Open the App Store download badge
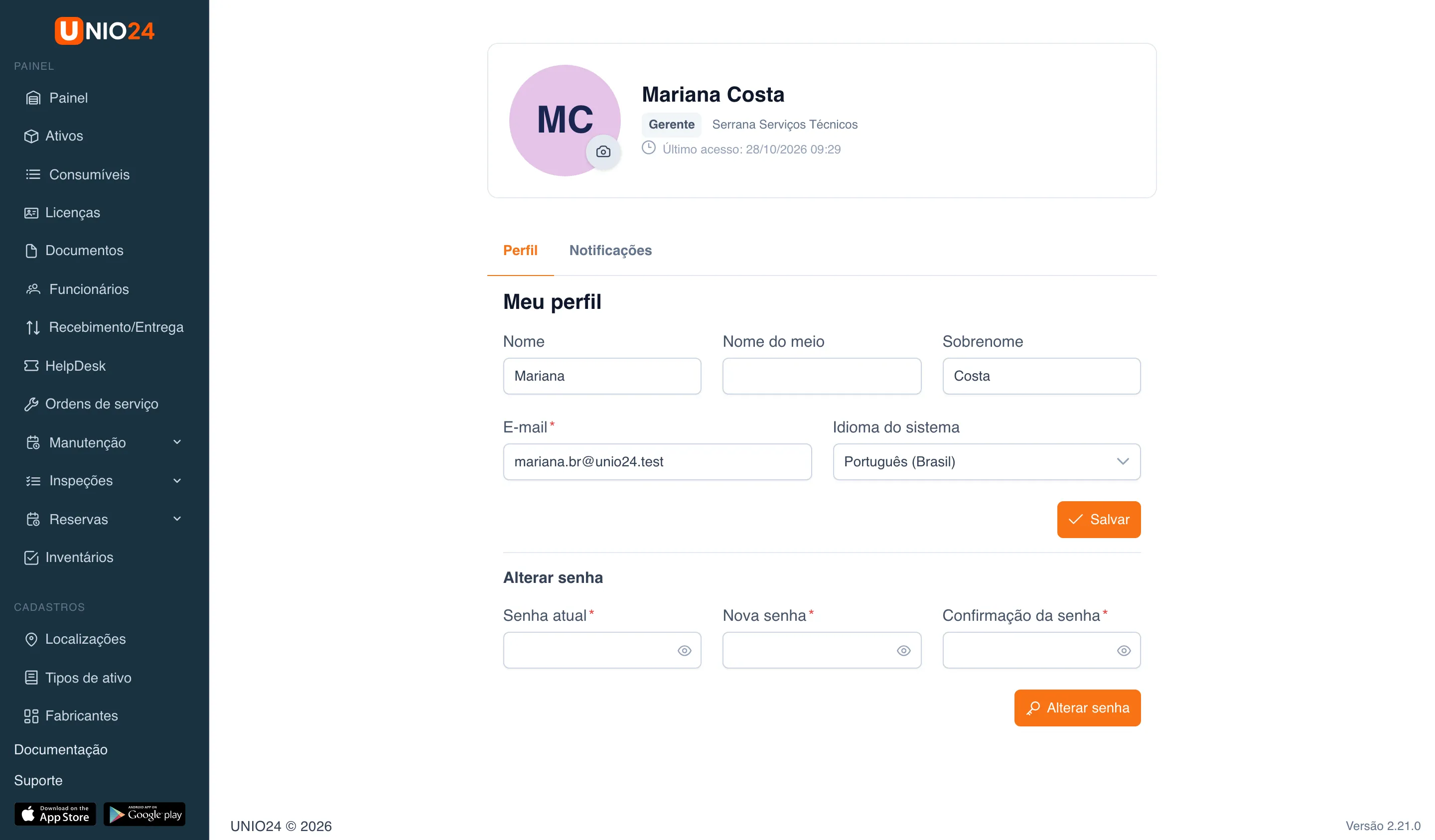 (x=55, y=815)
